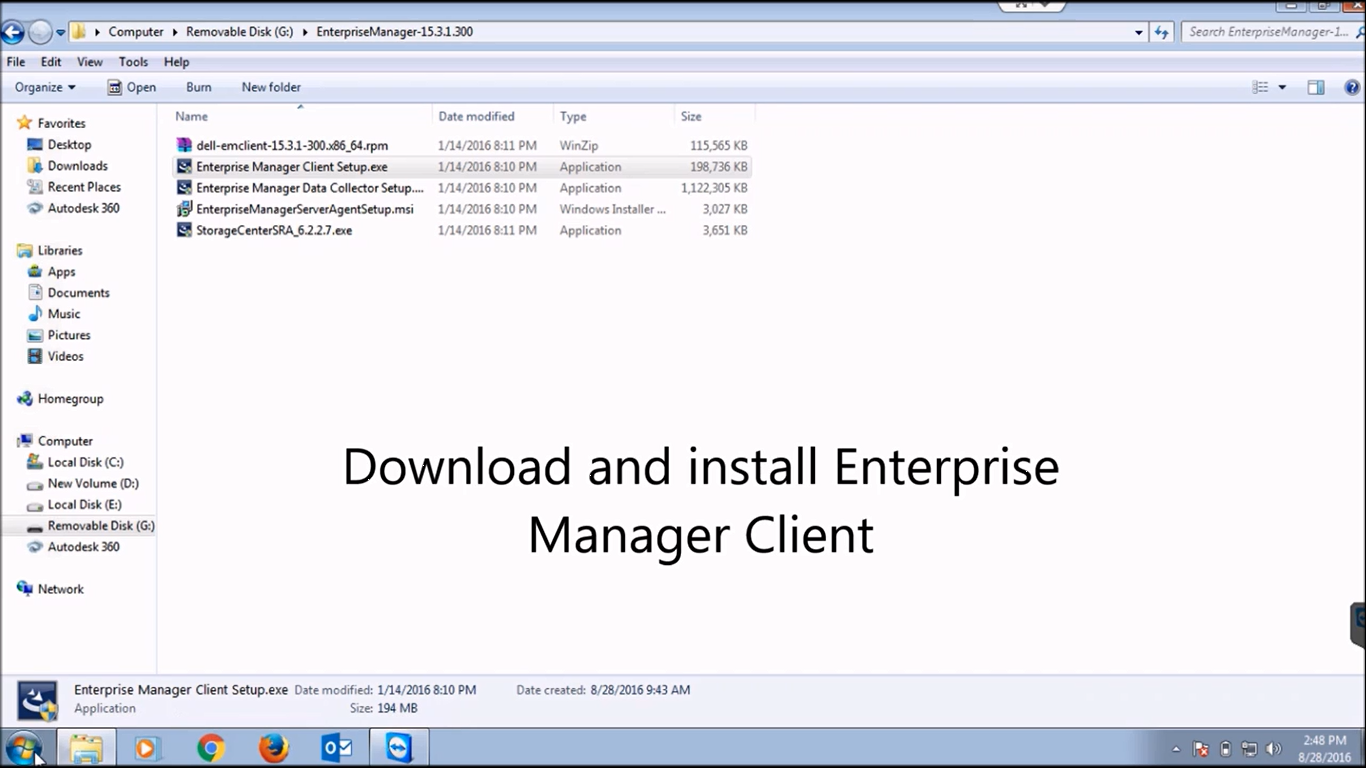
Task: Launch Firefox from the taskbar
Action: pos(273,748)
